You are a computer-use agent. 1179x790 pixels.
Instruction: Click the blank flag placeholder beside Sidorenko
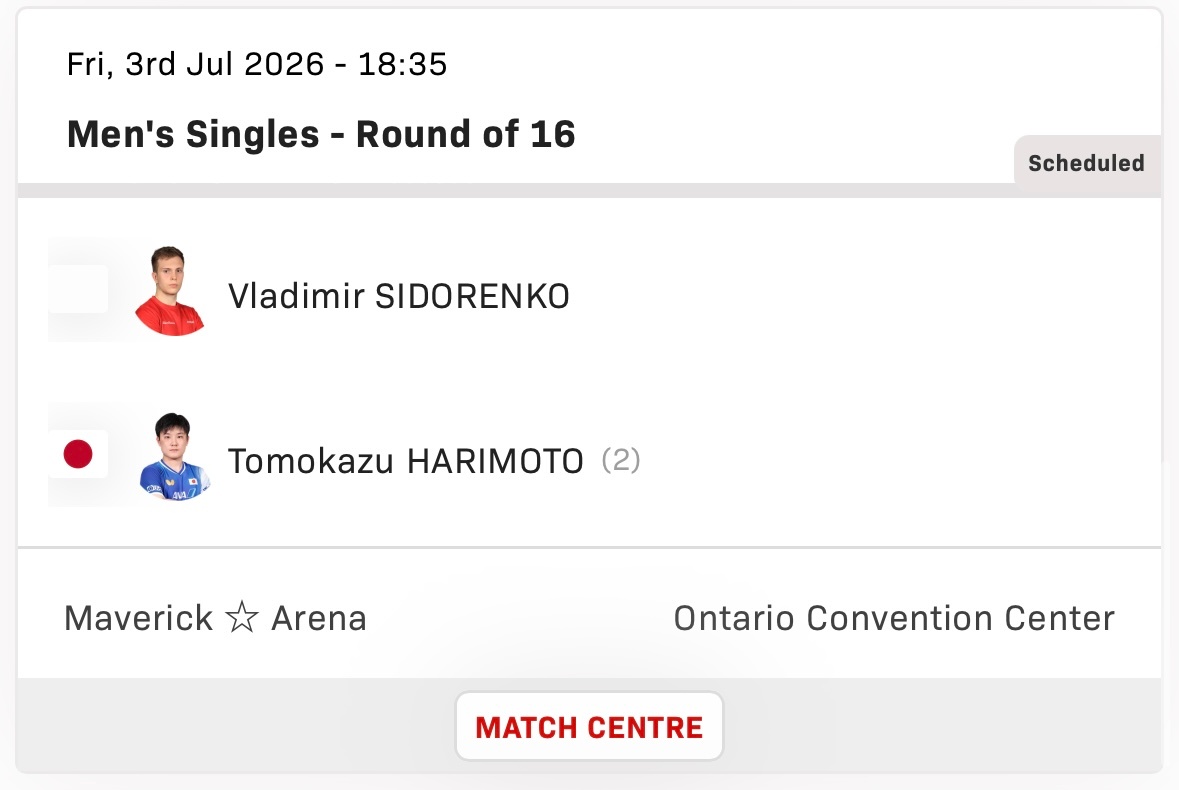[x=78, y=289]
